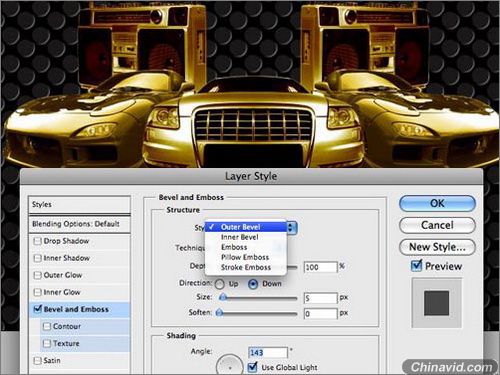
Task: Select the Down direction radio button
Action: point(253,284)
